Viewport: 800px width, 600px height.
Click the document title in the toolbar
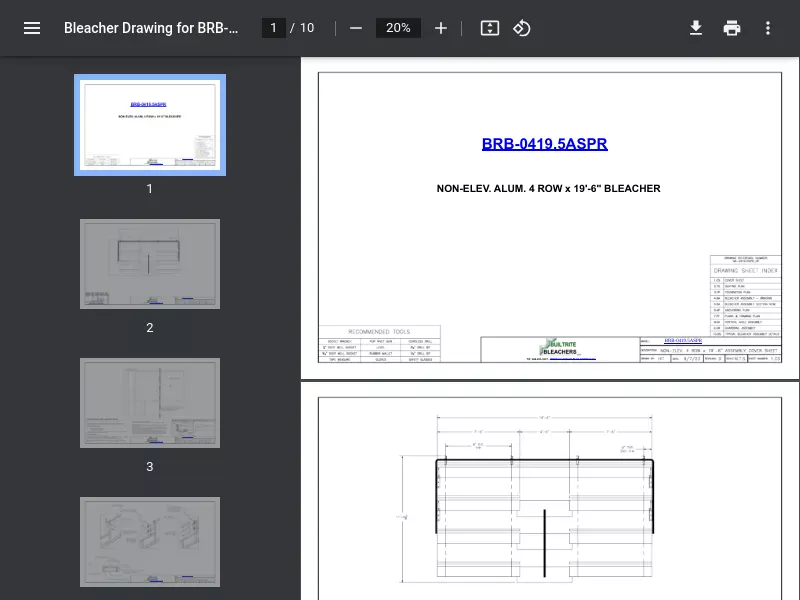[x=151, y=28]
